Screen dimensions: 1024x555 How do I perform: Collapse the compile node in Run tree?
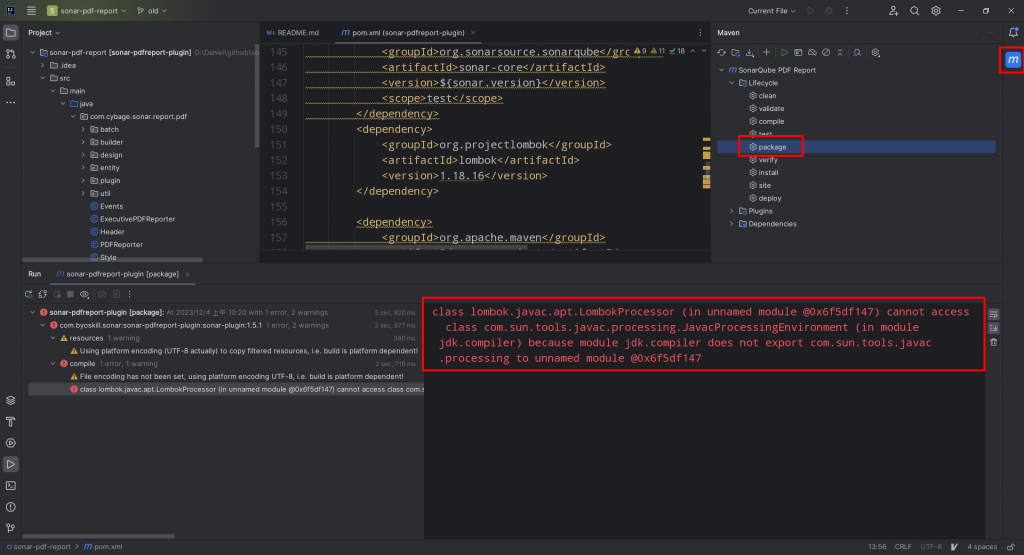[54, 364]
